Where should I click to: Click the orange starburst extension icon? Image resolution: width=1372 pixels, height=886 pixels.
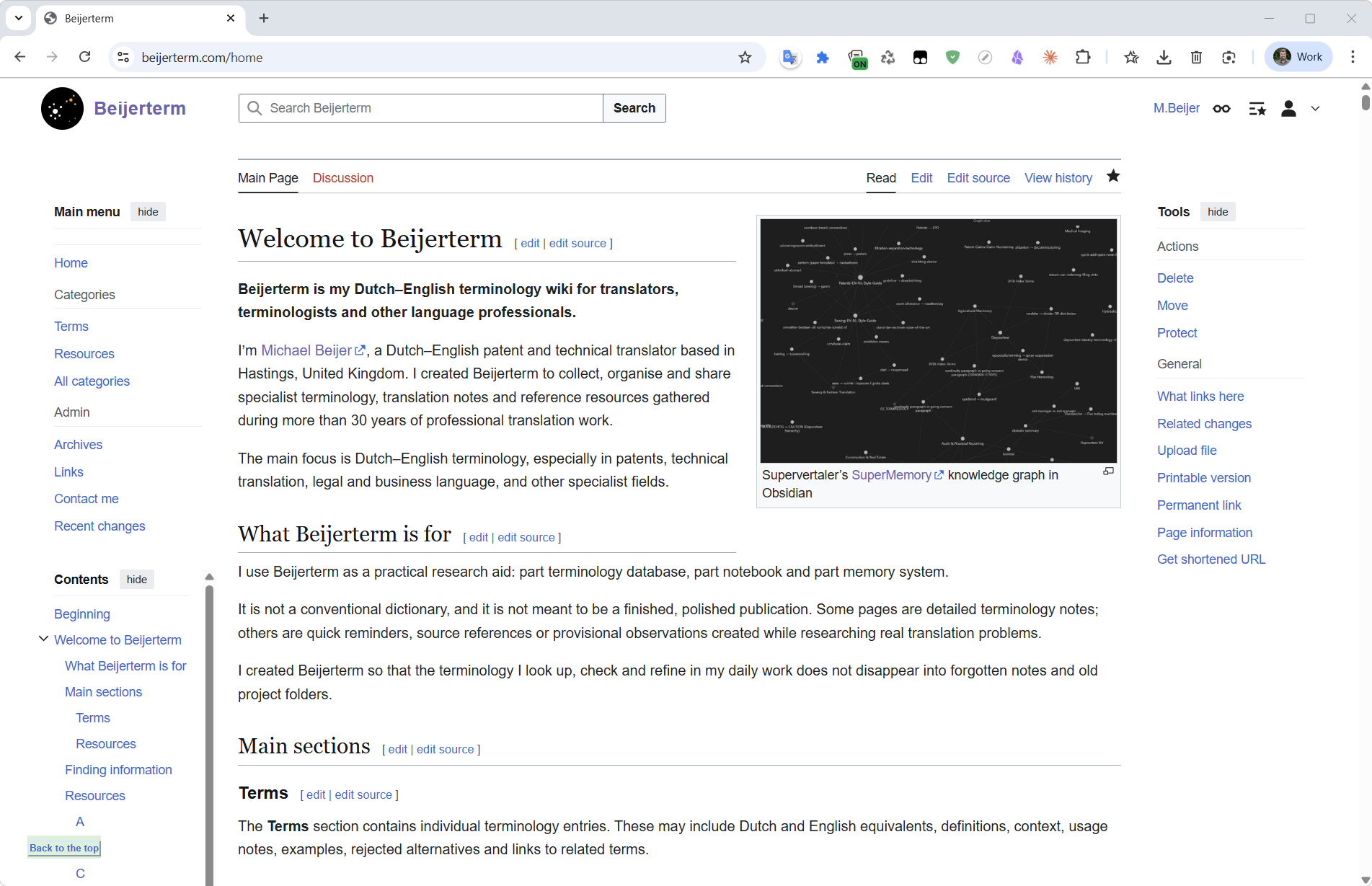(x=1050, y=58)
